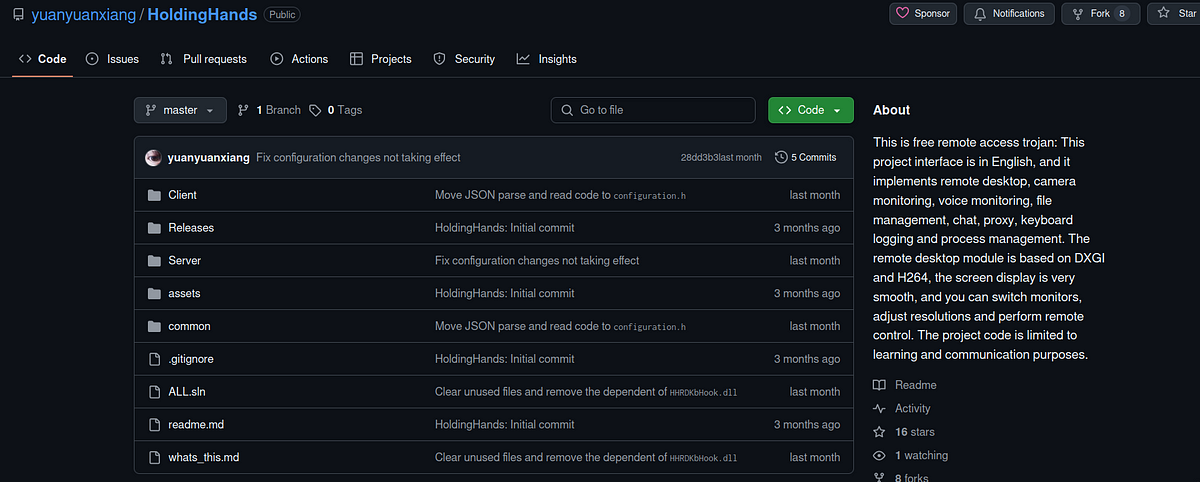The width and height of the screenshot is (1200, 482).
Task: Click the tag icon beside 0 Tags
Action: [x=315, y=110]
